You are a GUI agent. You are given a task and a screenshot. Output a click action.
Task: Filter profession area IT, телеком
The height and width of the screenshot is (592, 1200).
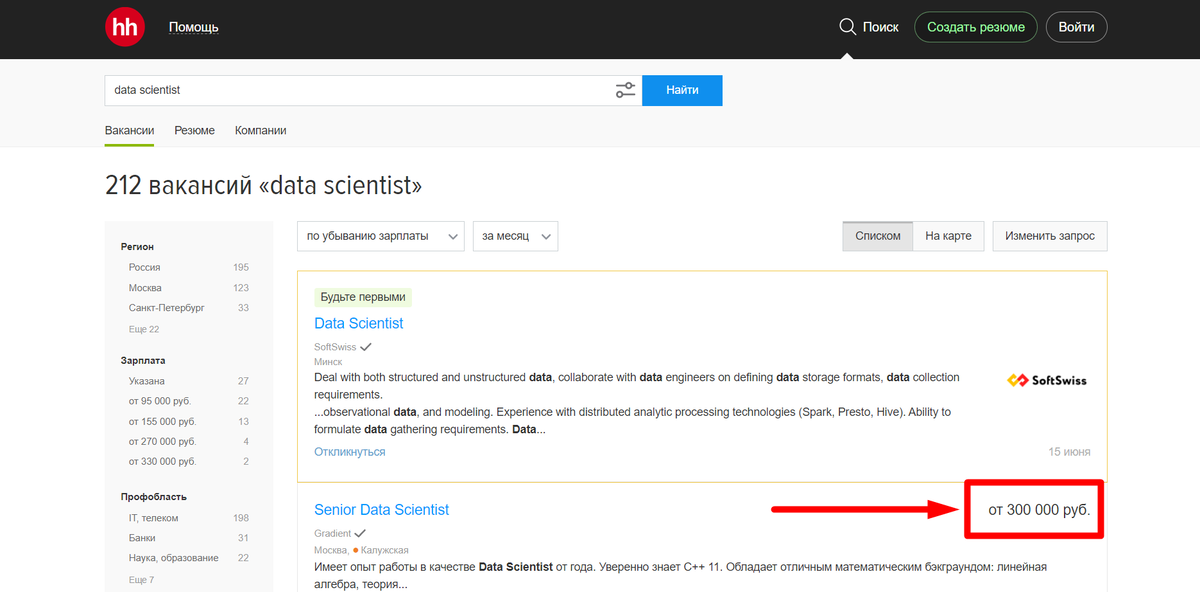pos(154,518)
